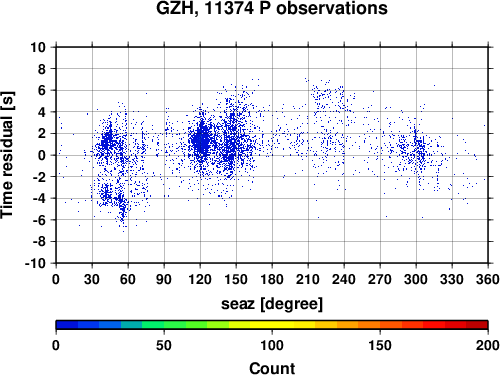Click the dark red colorbar segment near 200
This screenshot has width=500, height=375.
477,325
